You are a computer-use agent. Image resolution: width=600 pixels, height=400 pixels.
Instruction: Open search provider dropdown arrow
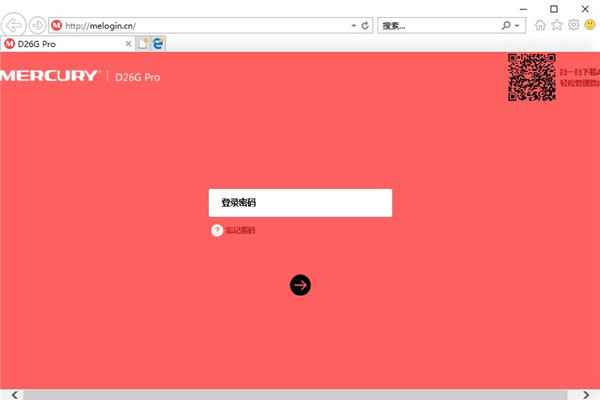click(517, 26)
